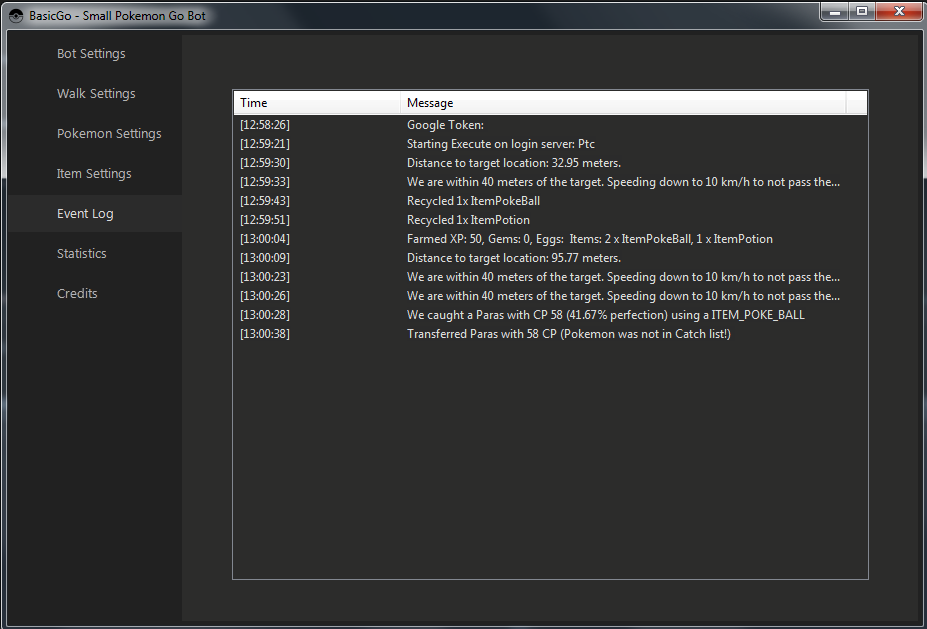Click the 'Distance to target location: 95.77' row
The width and height of the screenshot is (927, 629).
(513, 258)
